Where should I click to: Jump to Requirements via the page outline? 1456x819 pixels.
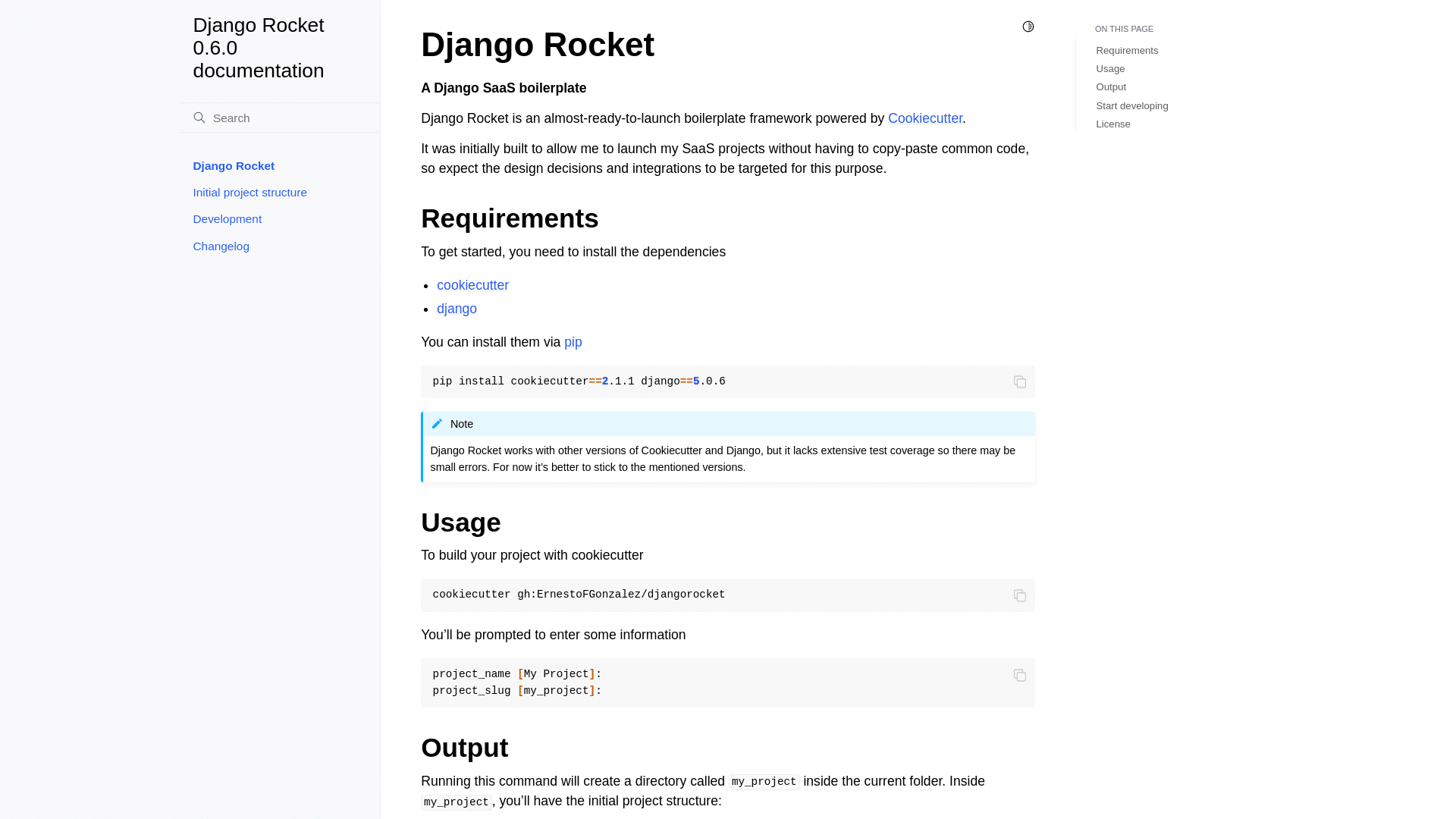pyautogui.click(x=1127, y=50)
